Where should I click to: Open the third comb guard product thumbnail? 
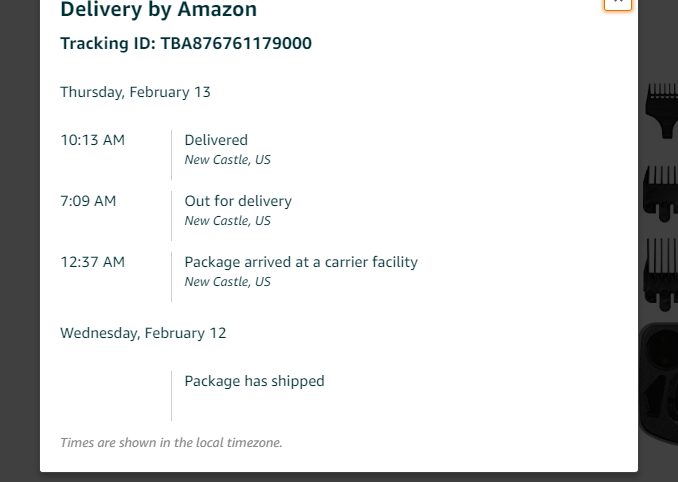pyautogui.click(x=661, y=274)
